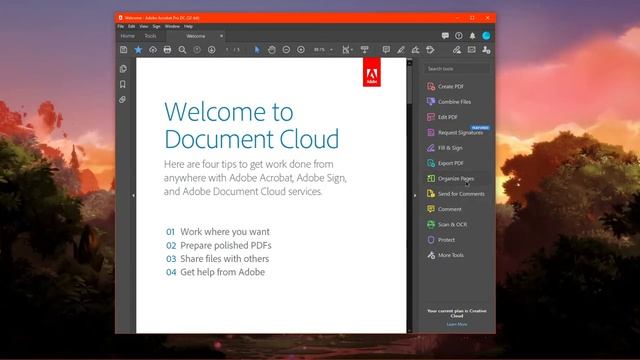Image resolution: width=640 pixels, height=360 pixels.
Task: Select the Hand pan tool
Action: click(x=271, y=50)
